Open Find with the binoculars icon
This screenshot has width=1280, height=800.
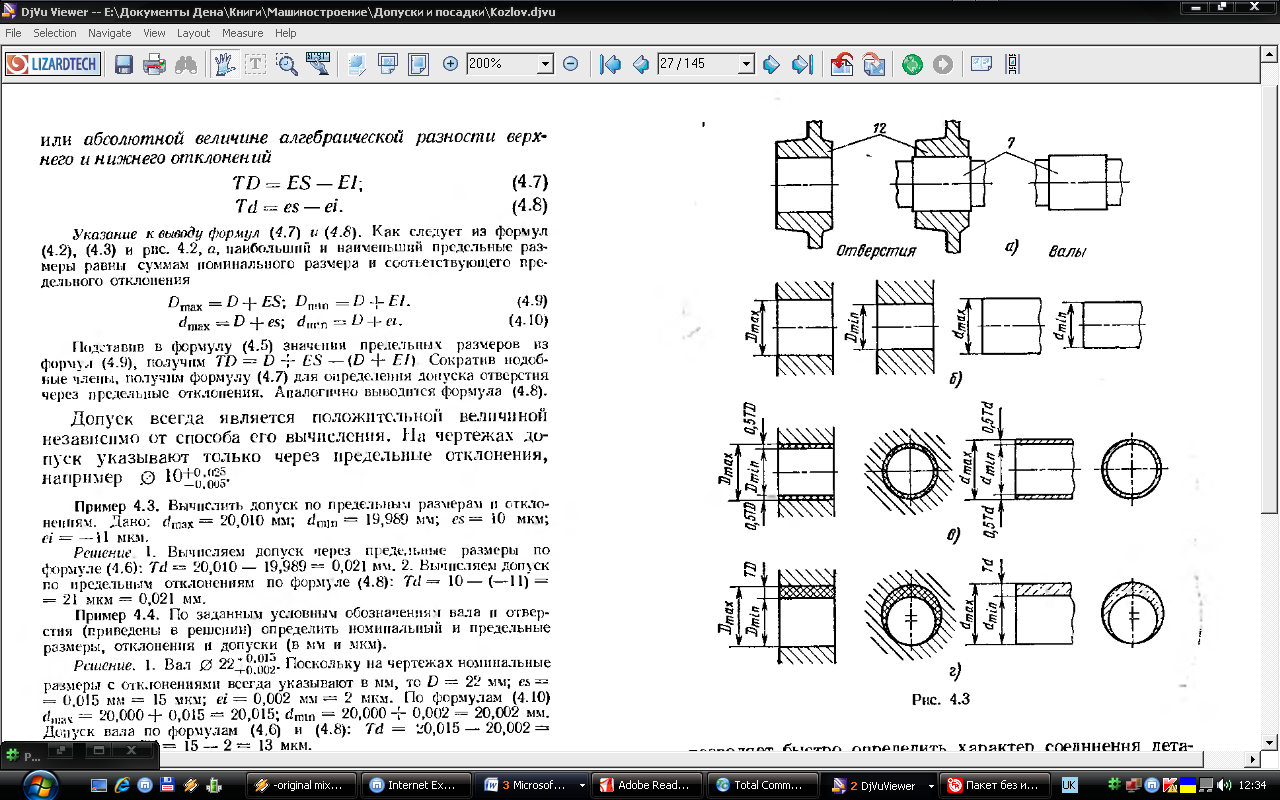[185, 64]
